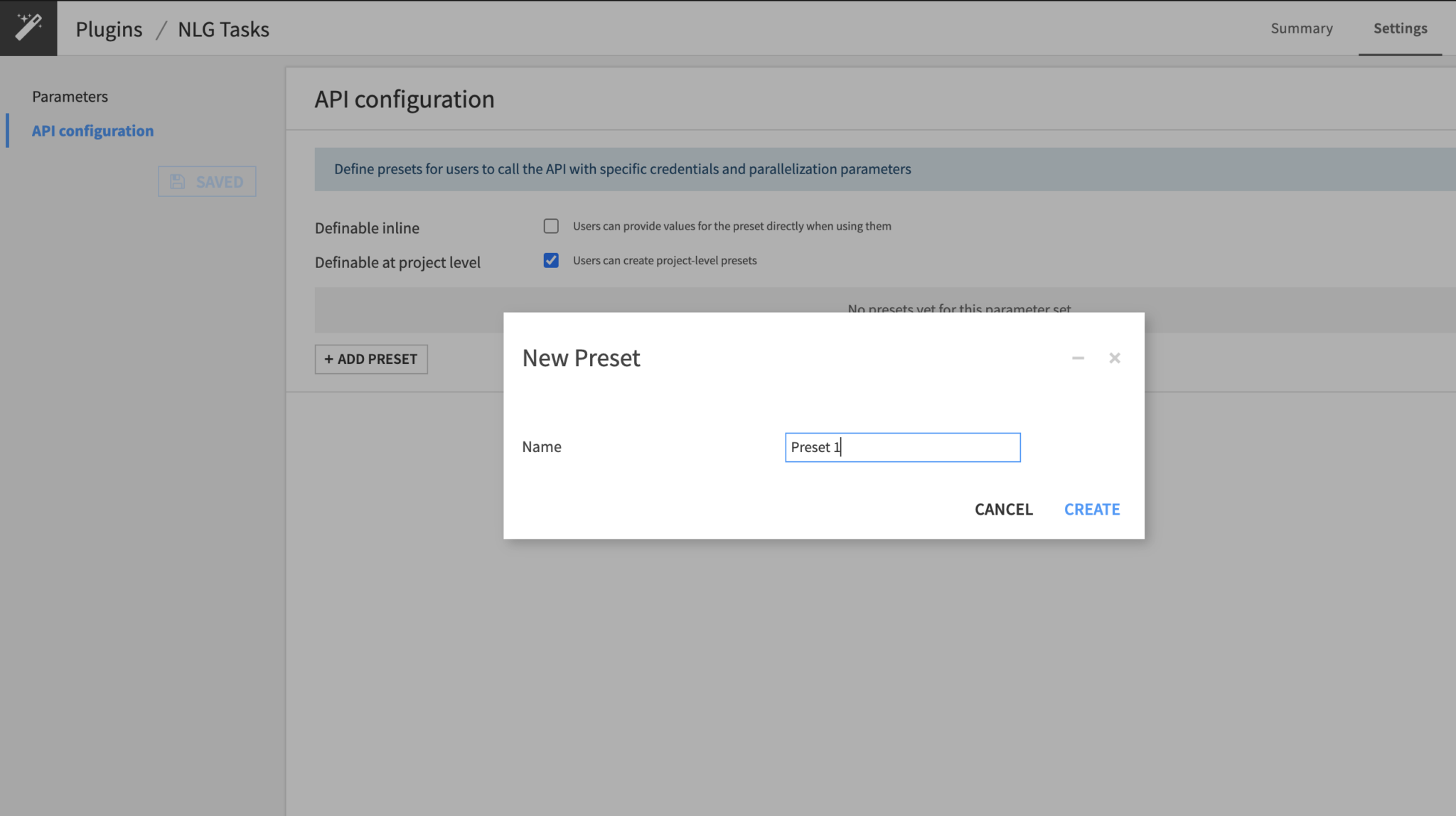Click the NLG Tasks breadcrumb
This screenshot has width=1456, height=816.
pyautogui.click(x=223, y=28)
